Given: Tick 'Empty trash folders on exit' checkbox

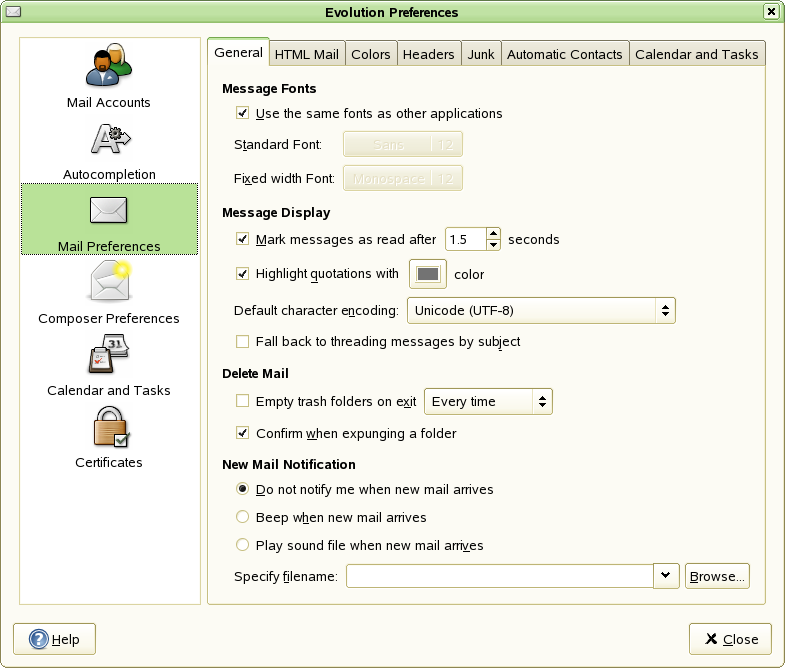Looking at the screenshot, I should coord(242,402).
